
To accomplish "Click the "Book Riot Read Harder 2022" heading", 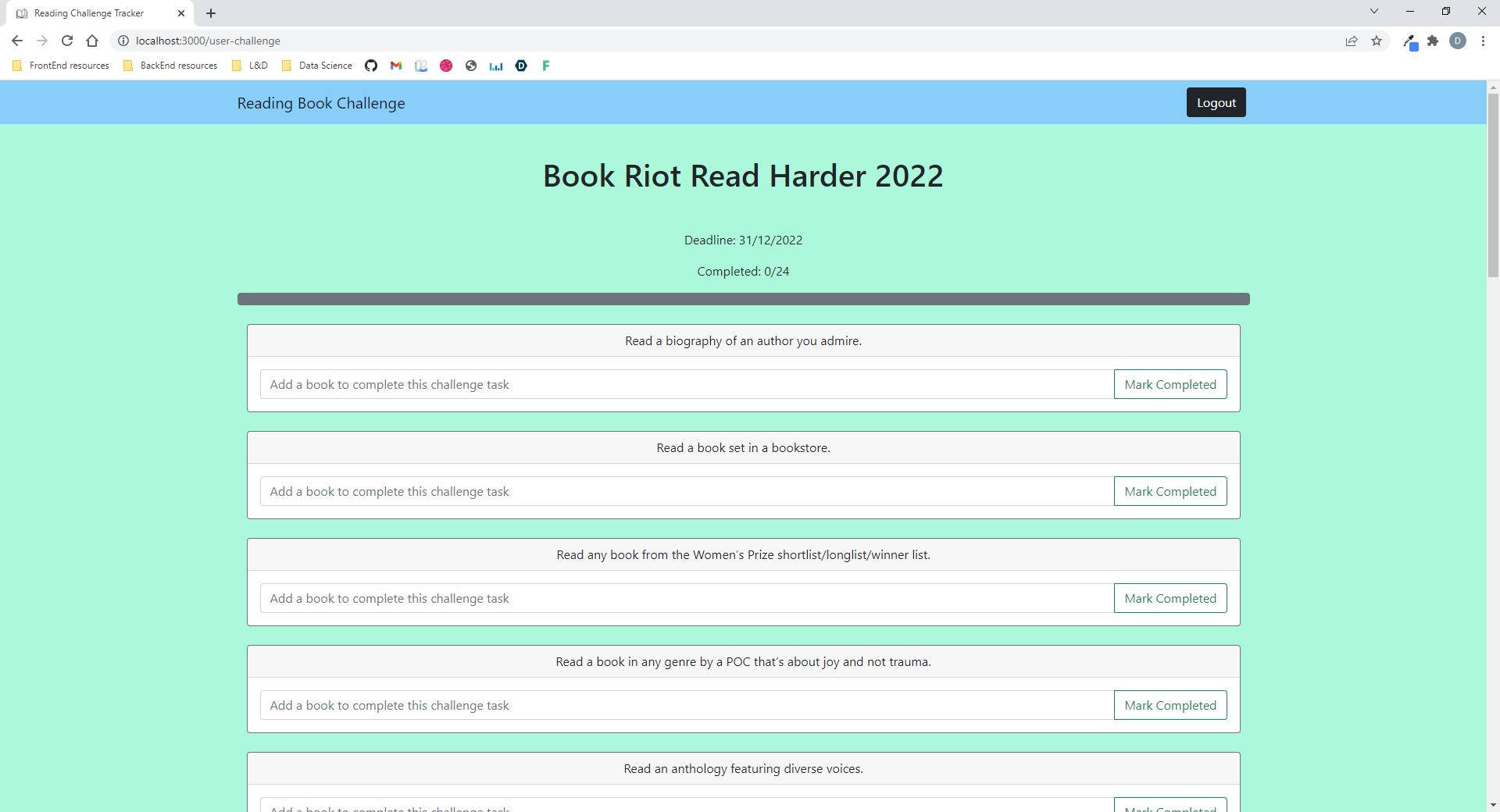I will click(x=744, y=176).
